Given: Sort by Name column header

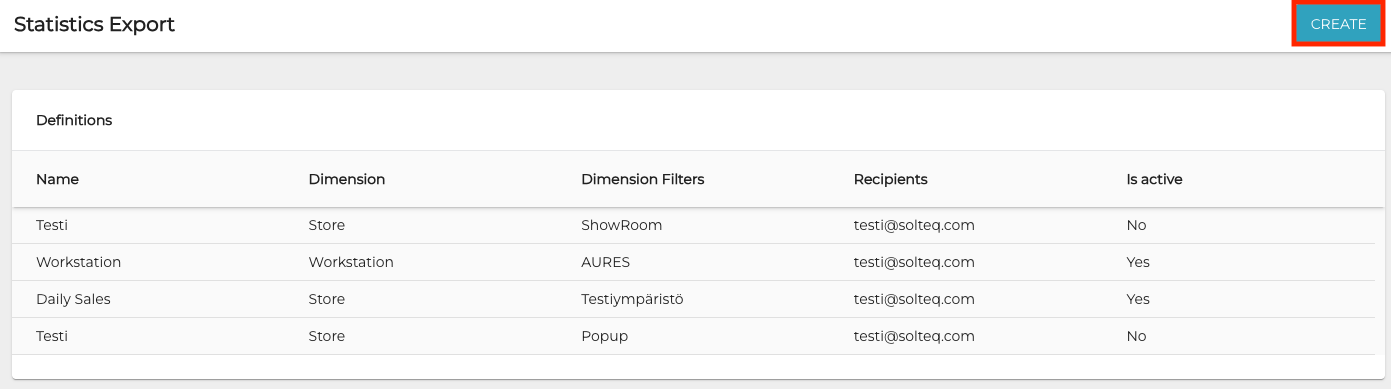Looking at the screenshot, I should [x=57, y=179].
